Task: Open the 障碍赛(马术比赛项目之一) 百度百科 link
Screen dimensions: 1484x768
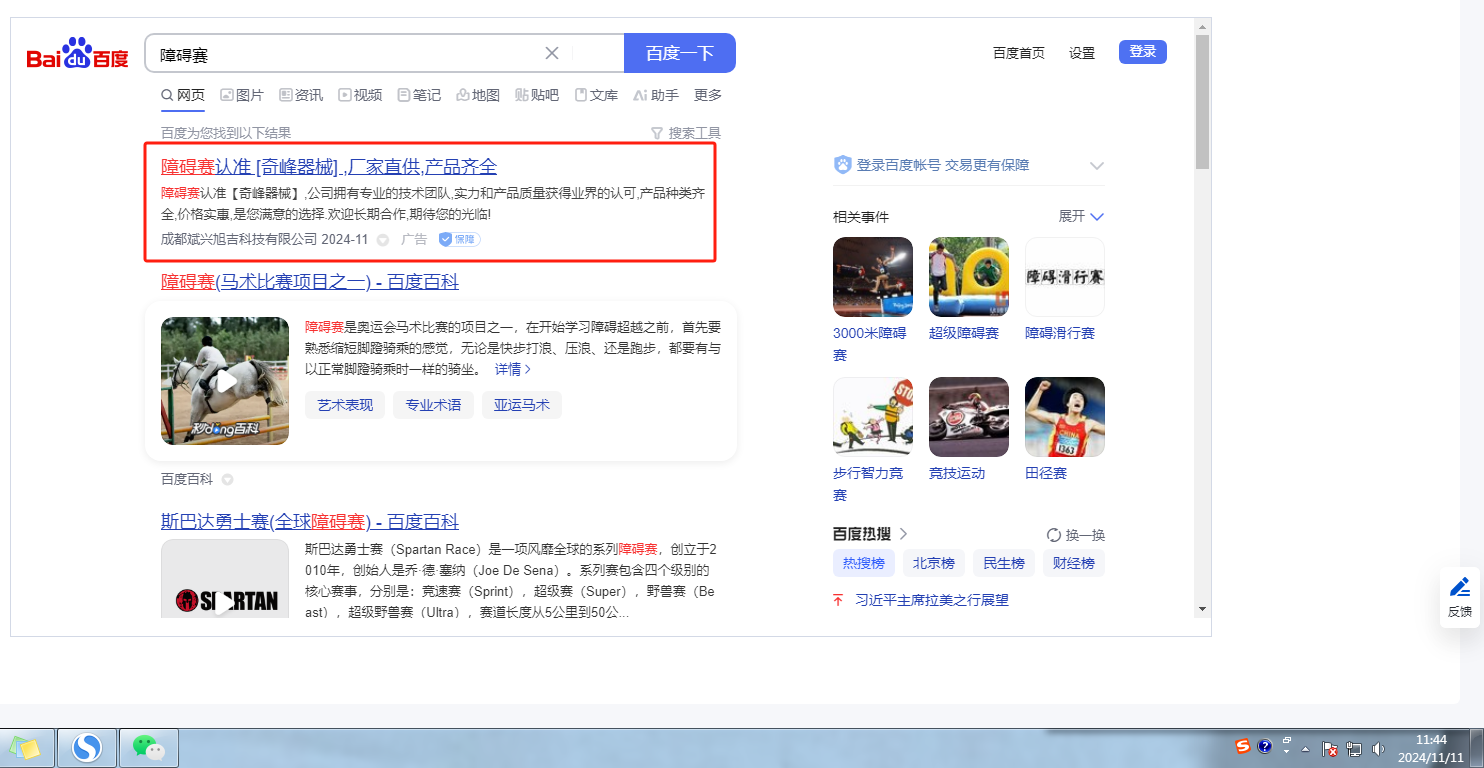Action: tap(310, 282)
